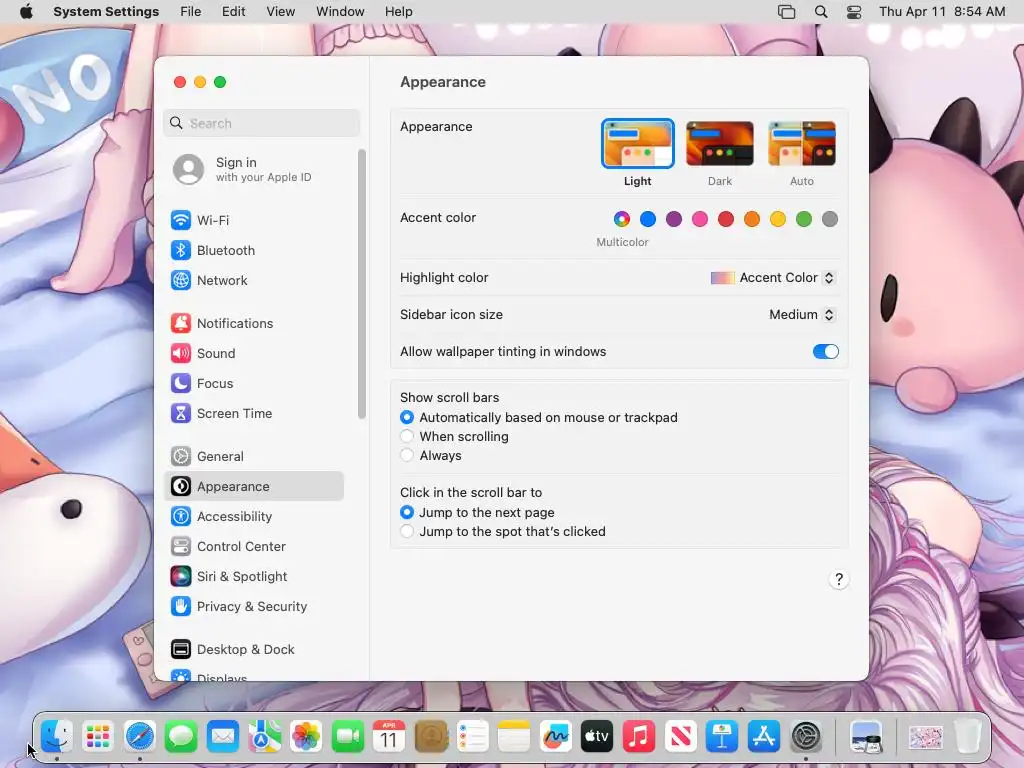Open General settings pane

(253, 456)
